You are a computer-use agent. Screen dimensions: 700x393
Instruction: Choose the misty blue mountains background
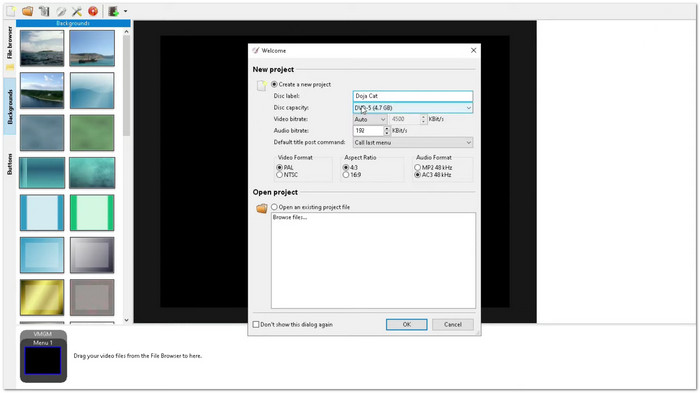click(x=92, y=91)
